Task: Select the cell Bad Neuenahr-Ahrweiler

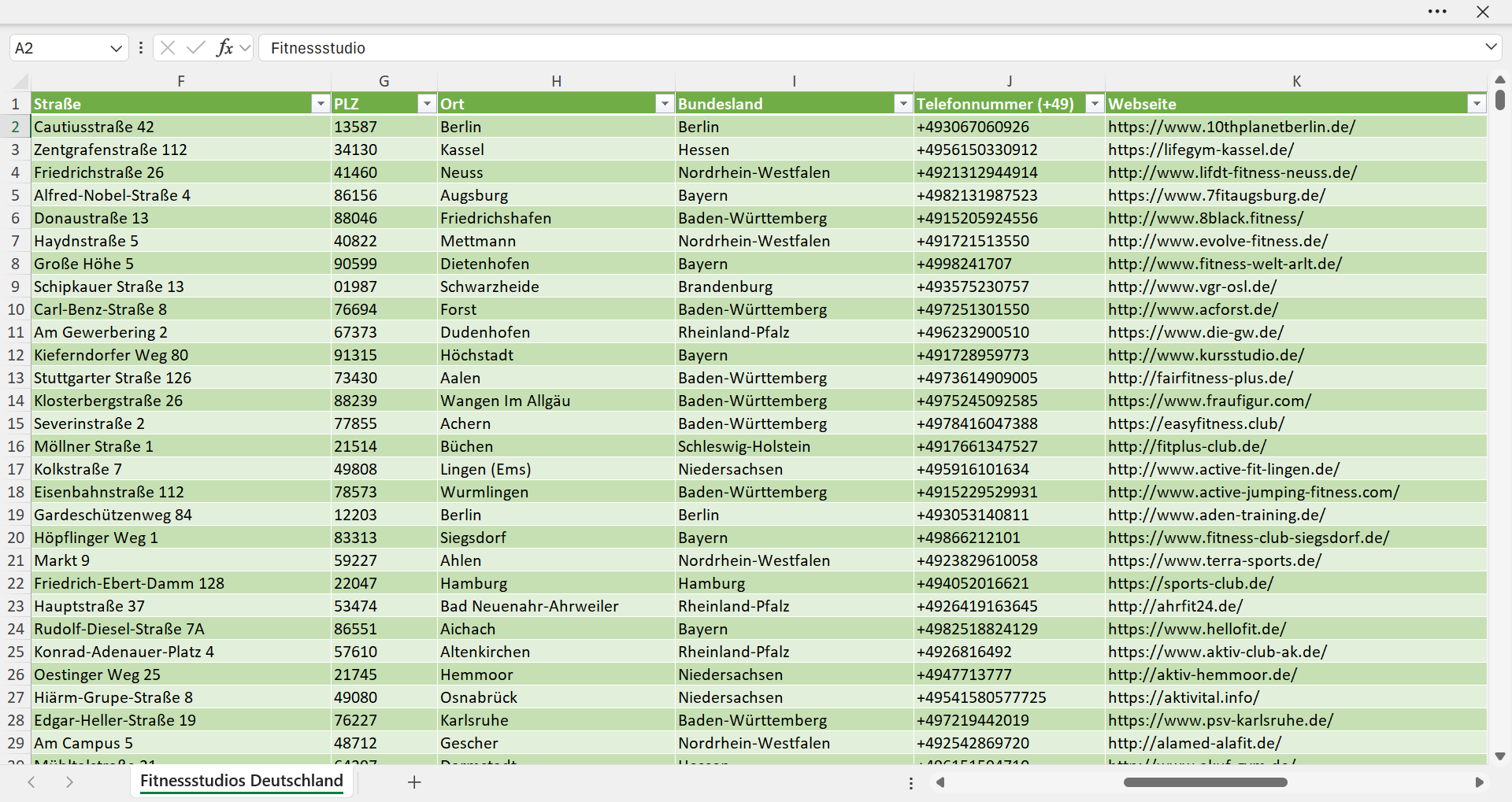Action: click(x=556, y=606)
